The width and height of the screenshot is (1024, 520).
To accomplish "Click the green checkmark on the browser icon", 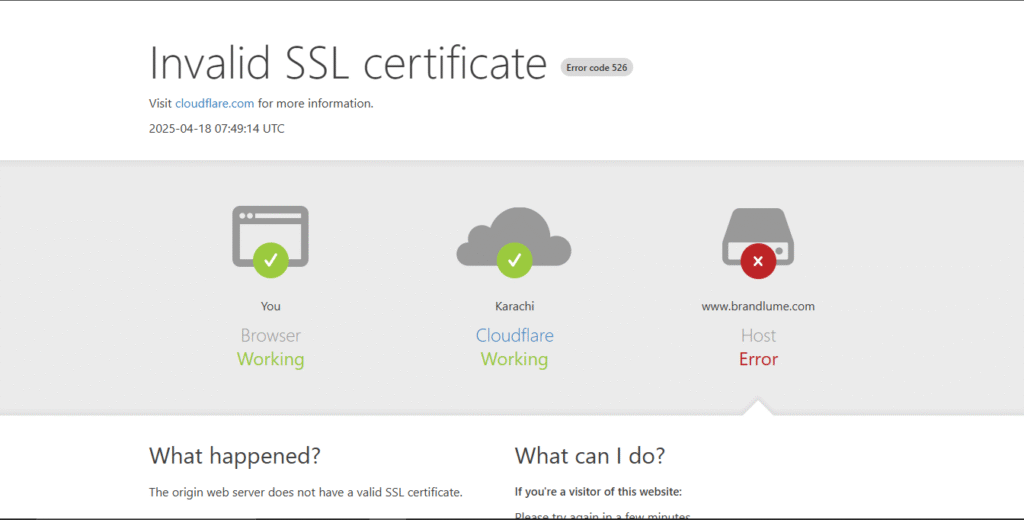I will point(270,260).
